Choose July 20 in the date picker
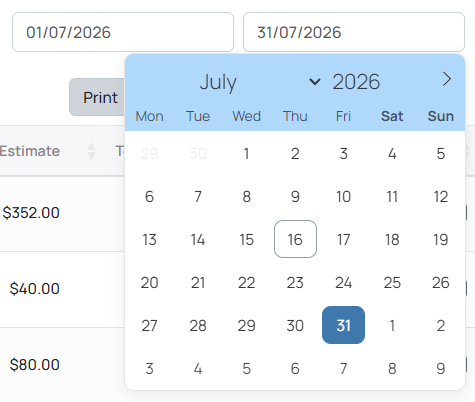The height and width of the screenshot is (402, 475). click(149, 283)
